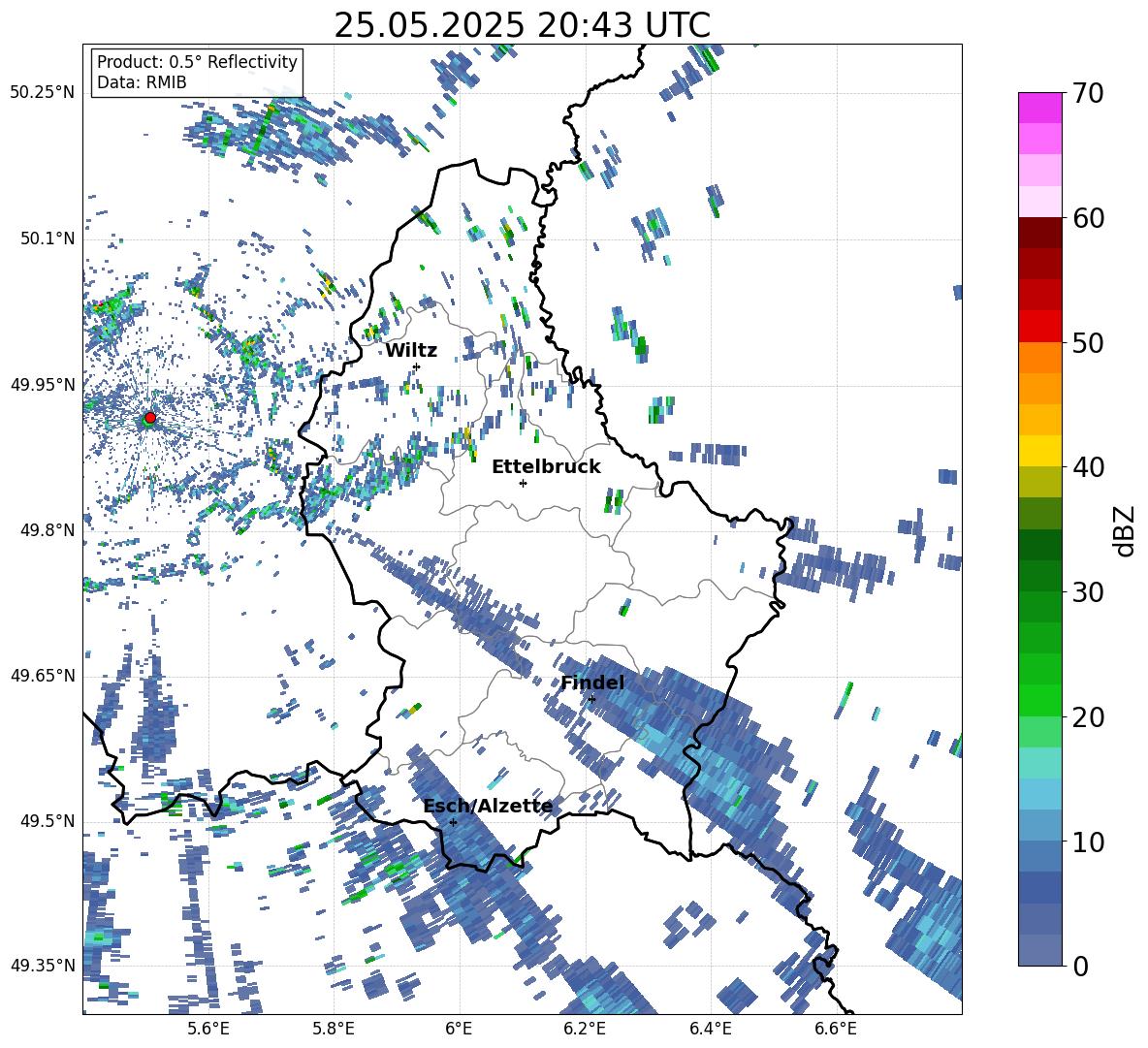The image size is (1148, 1048).
Task: Click the Product: 0.5° Reflectivity text
Action: (197, 62)
